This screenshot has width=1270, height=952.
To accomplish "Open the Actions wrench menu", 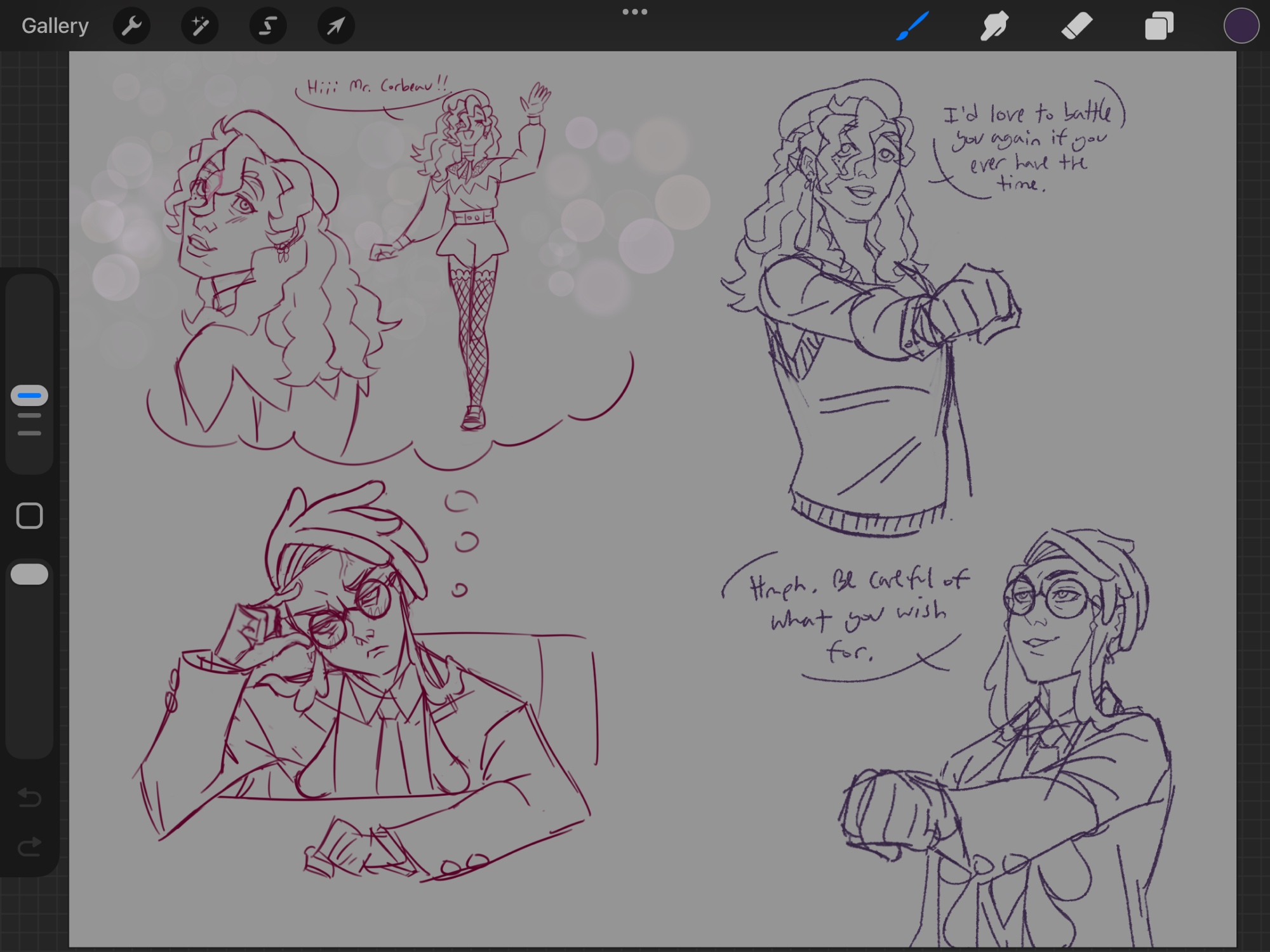I will (131, 26).
